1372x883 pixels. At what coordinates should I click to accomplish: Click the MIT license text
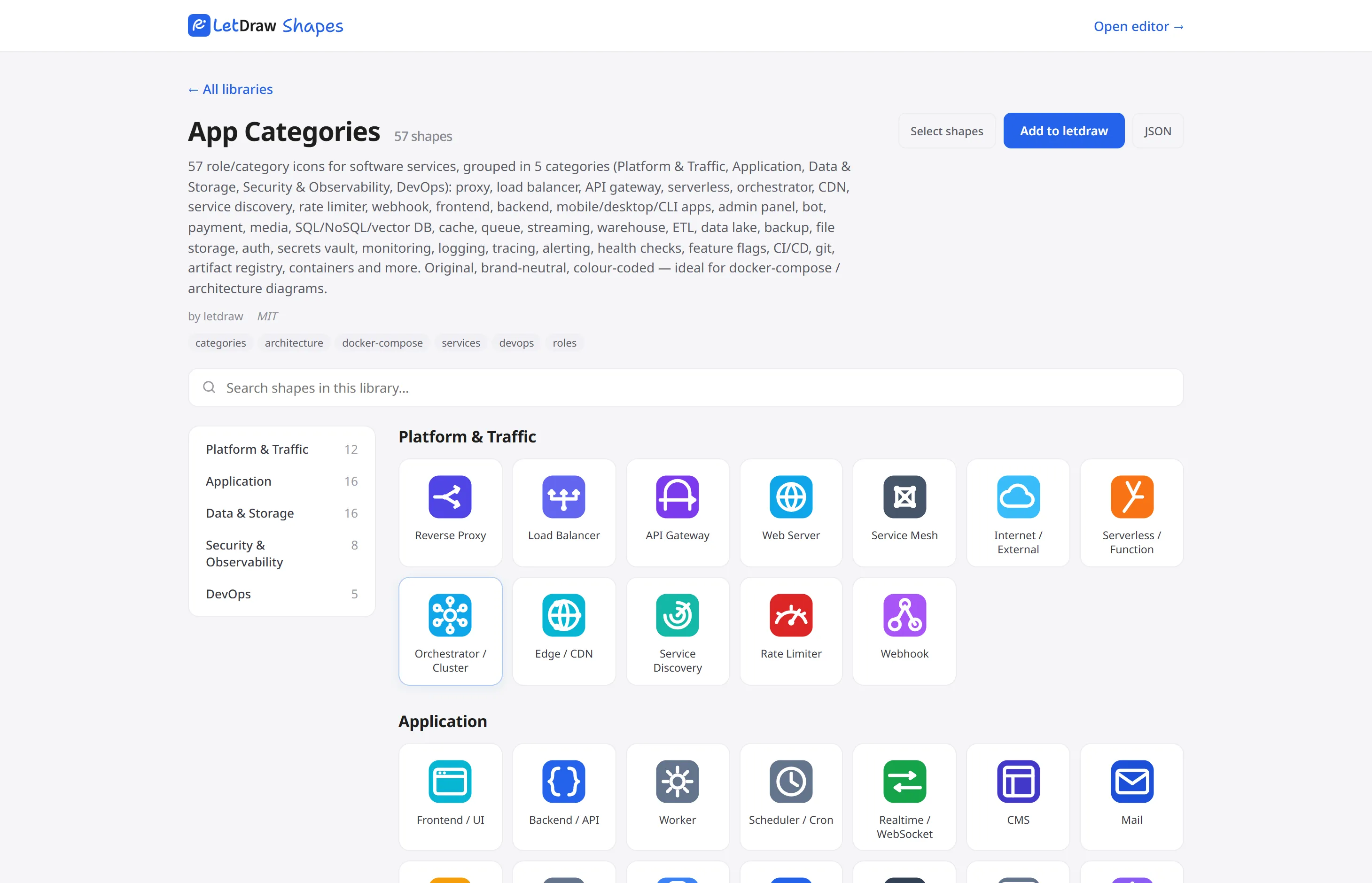267,317
